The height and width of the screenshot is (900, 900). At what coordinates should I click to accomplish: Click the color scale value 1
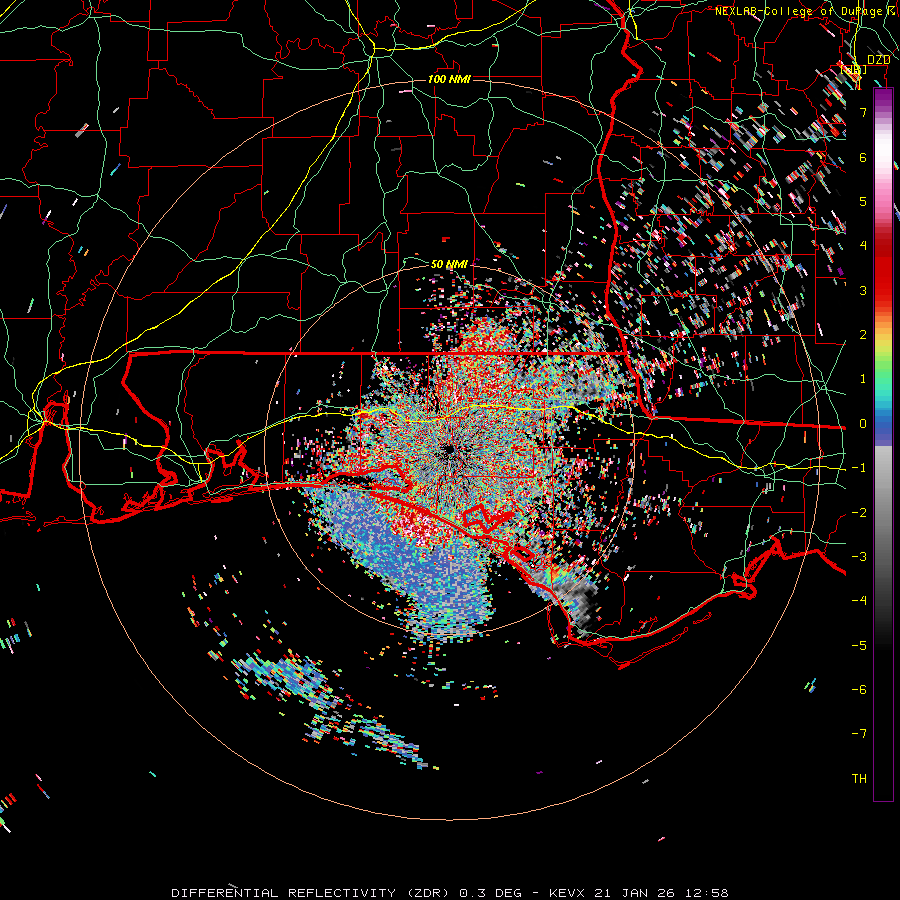pyautogui.click(x=863, y=379)
